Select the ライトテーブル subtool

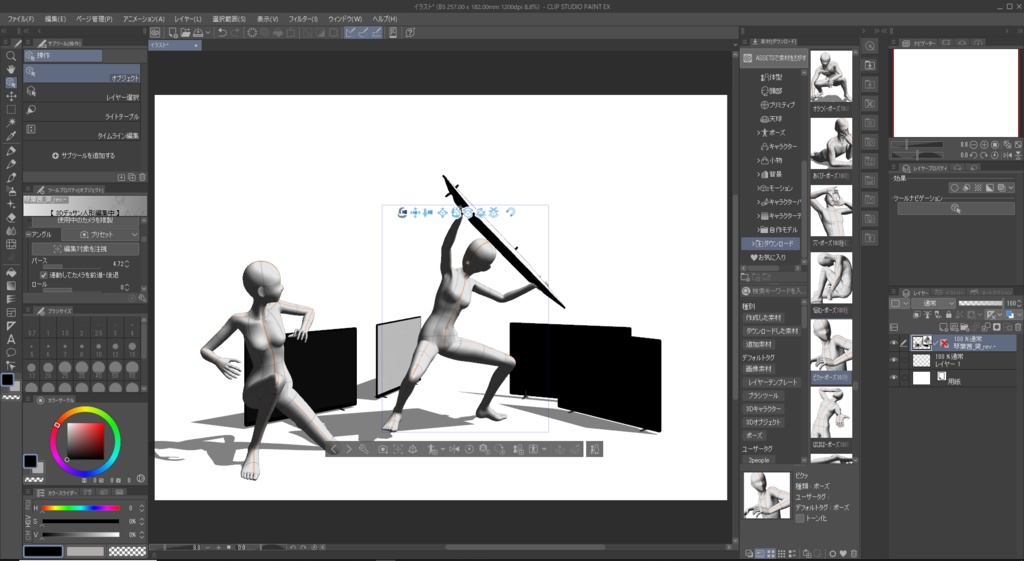tap(82, 114)
